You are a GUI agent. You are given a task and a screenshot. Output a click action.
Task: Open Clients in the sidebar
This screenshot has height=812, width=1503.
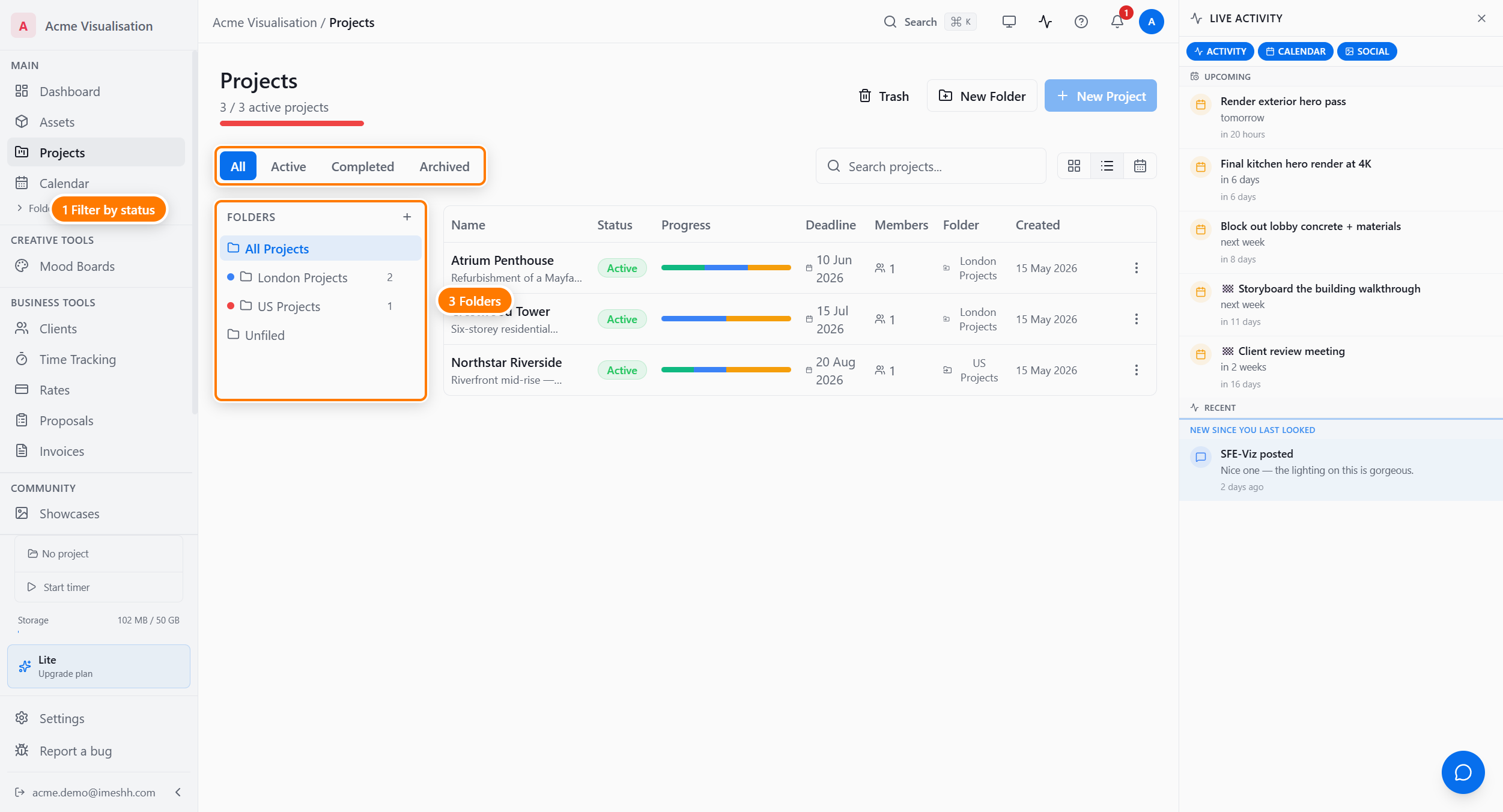(x=96, y=329)
